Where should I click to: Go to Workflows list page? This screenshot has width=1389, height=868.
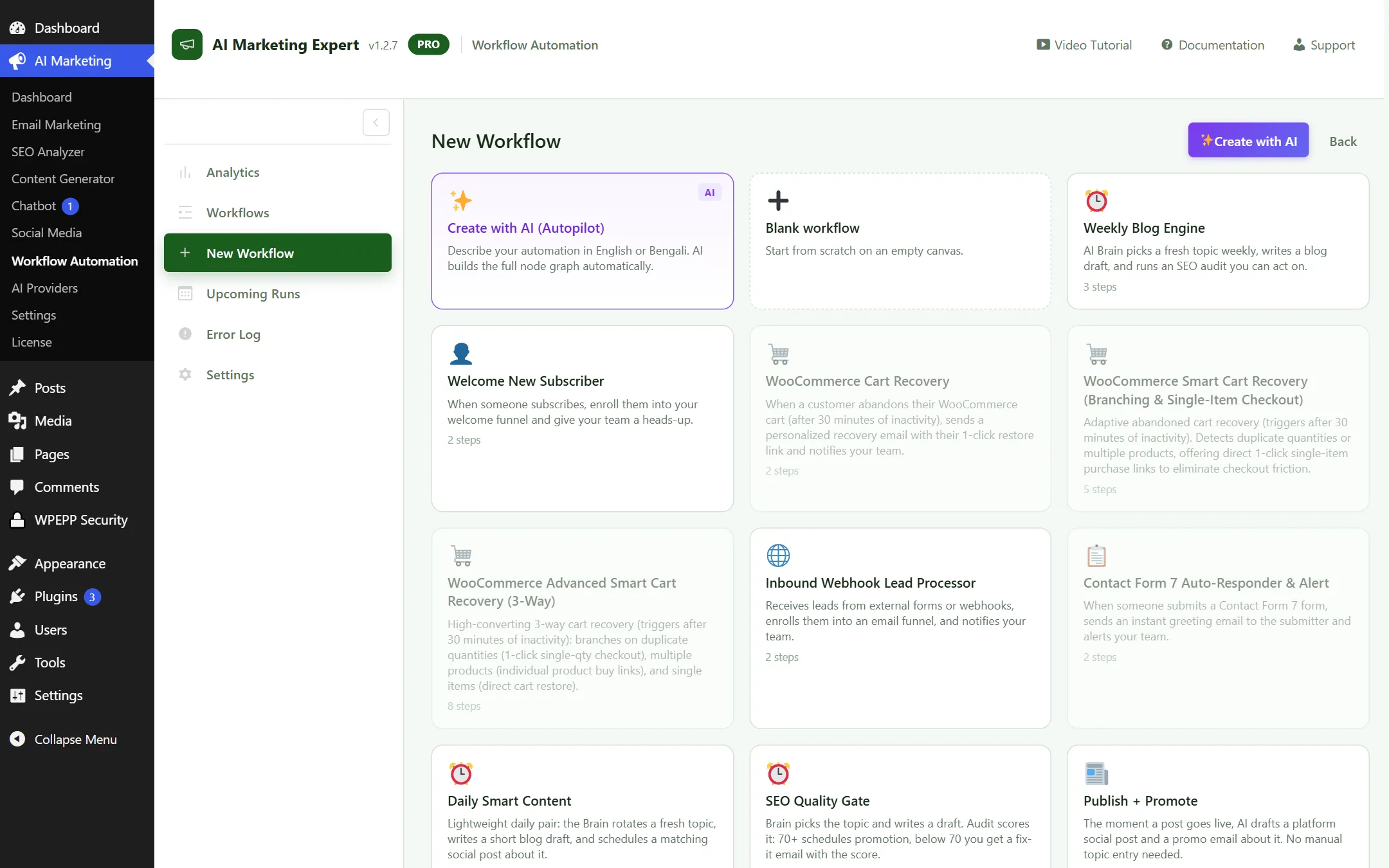pyautogui.click(x=237, y=212)
